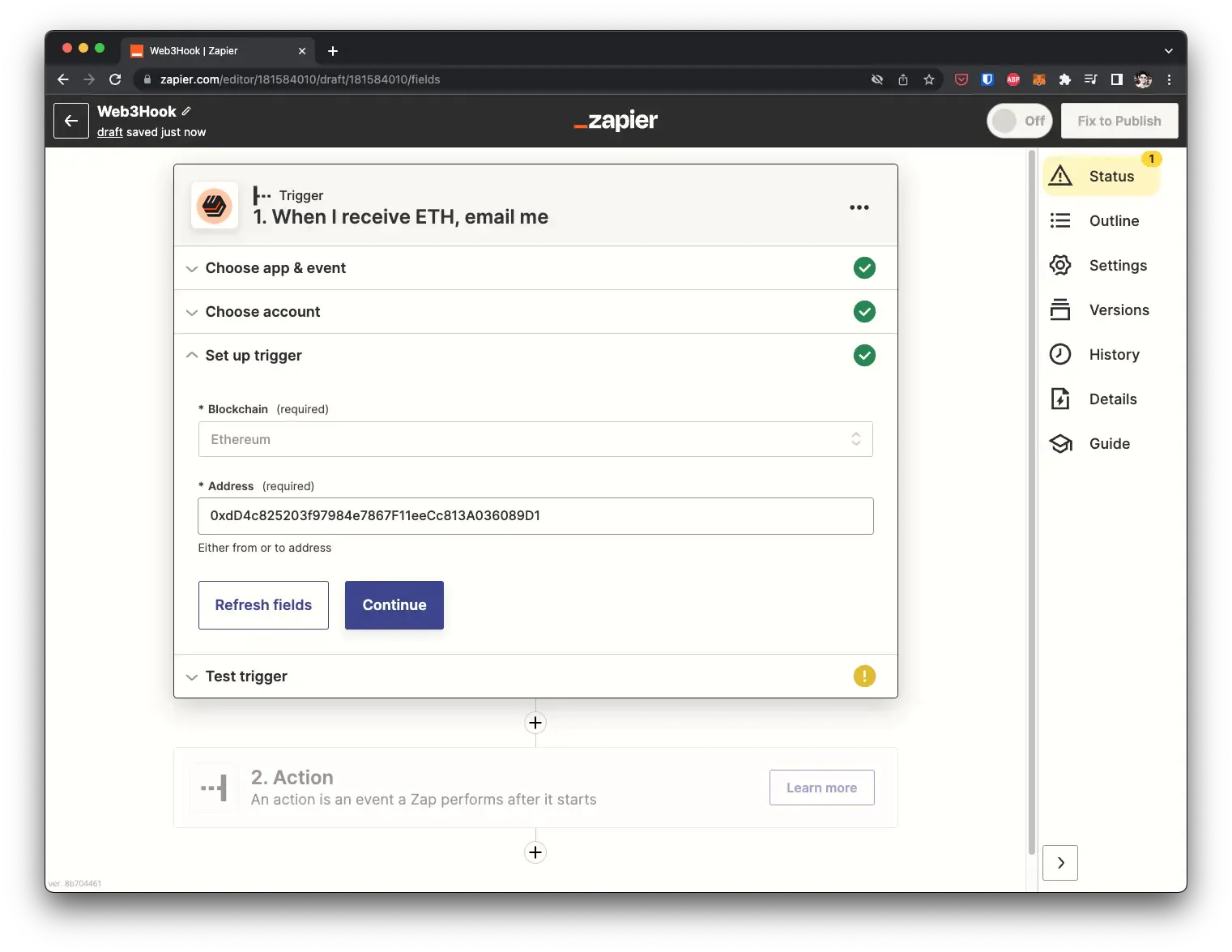Viewport: 1232px width, 952px height.
Task: Click the Versions stack icon in sidebar
Action: [1060, 310]
